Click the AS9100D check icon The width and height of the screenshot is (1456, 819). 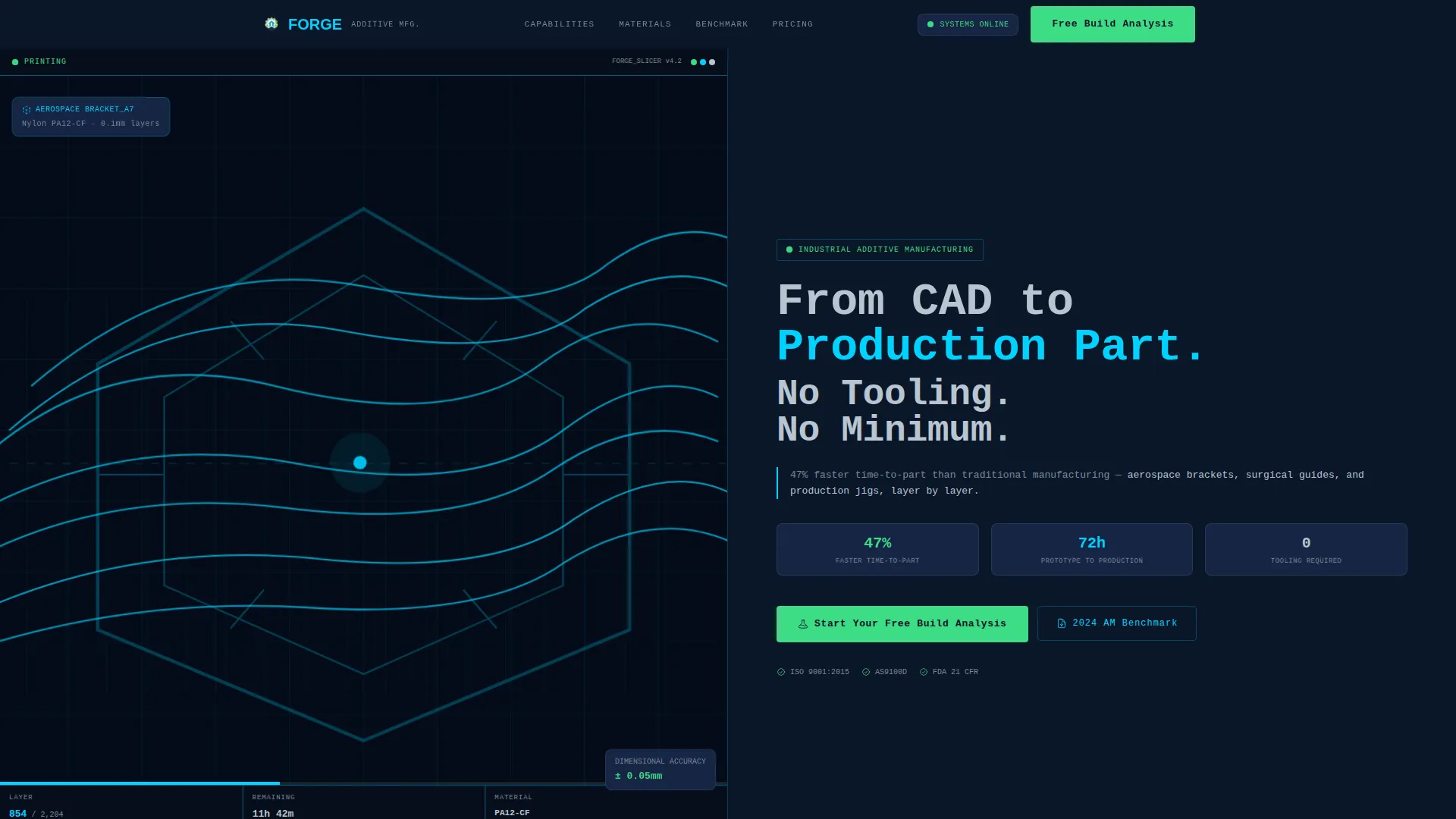click(x=866, y=672)
